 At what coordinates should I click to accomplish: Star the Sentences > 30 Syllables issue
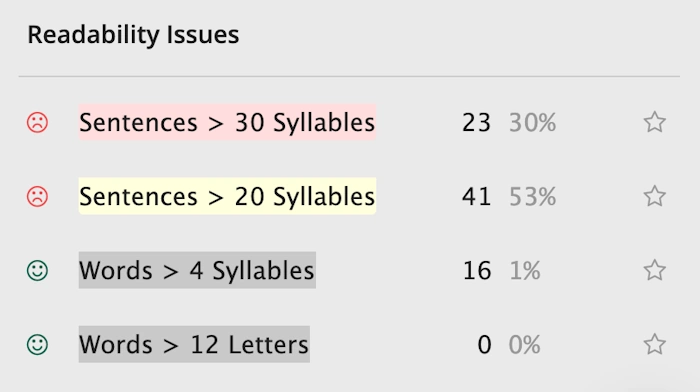pos(654,122)
